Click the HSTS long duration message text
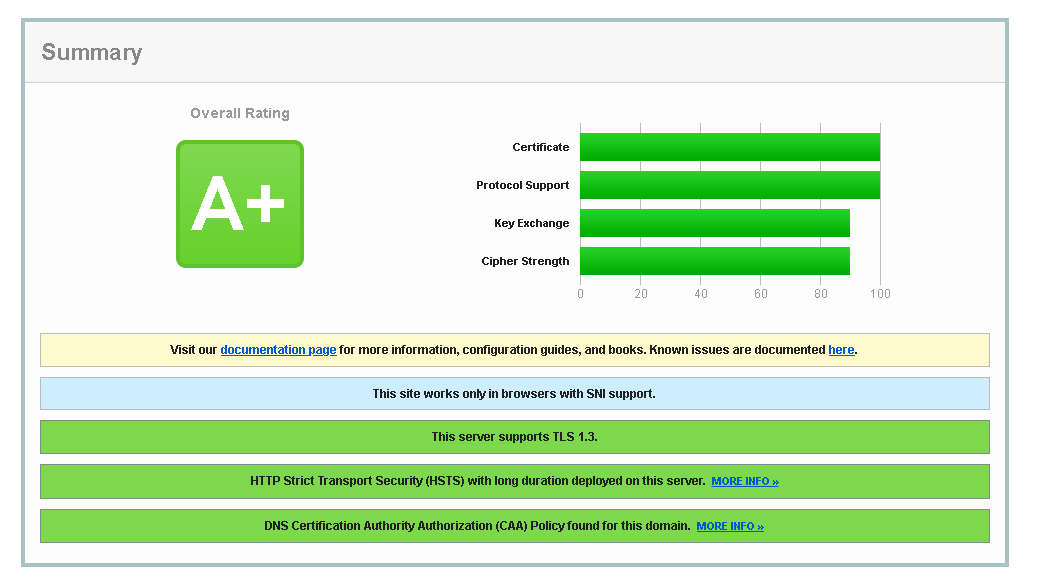The width and height of the screenshot is (1037, 583). click(477, 481)
